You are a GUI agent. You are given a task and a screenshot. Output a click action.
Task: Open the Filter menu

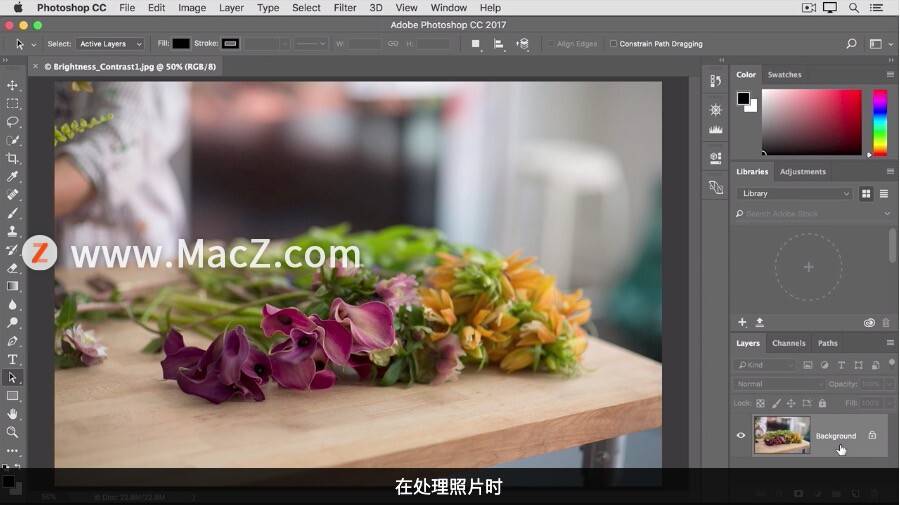click(x=345, y=8)
